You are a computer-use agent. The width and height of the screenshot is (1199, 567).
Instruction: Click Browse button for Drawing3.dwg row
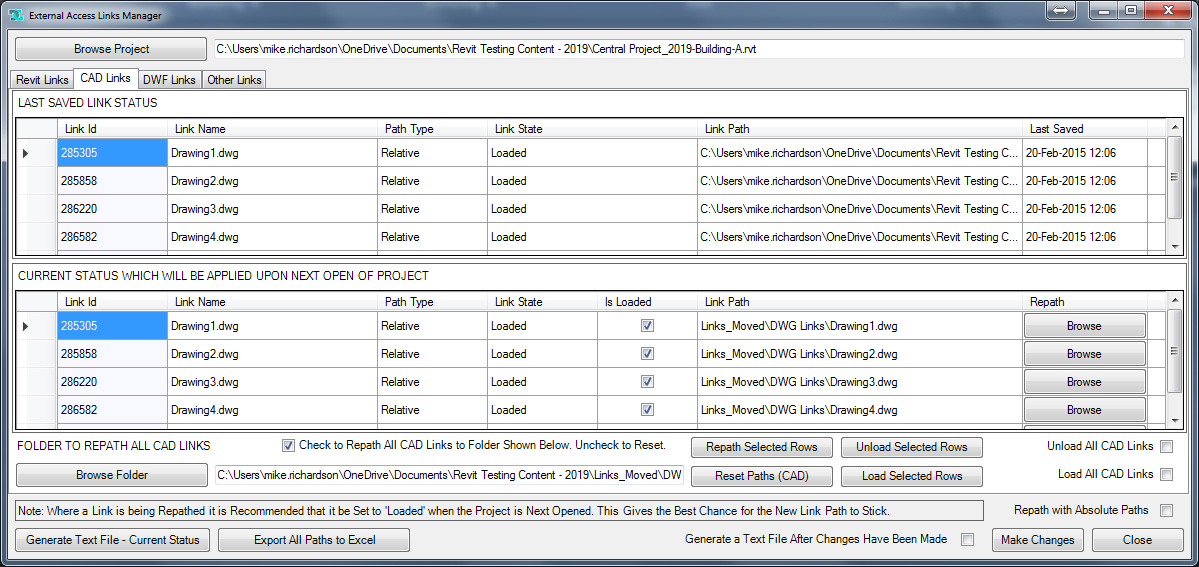[x=1084, y=382]
